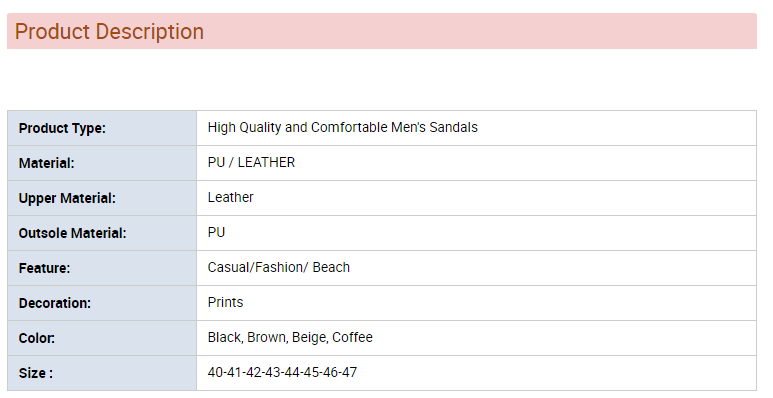Click the PU / LEATHER value
Image resolution: width=773 pixels, height=398 pixels.
click(x=251, y=162)
